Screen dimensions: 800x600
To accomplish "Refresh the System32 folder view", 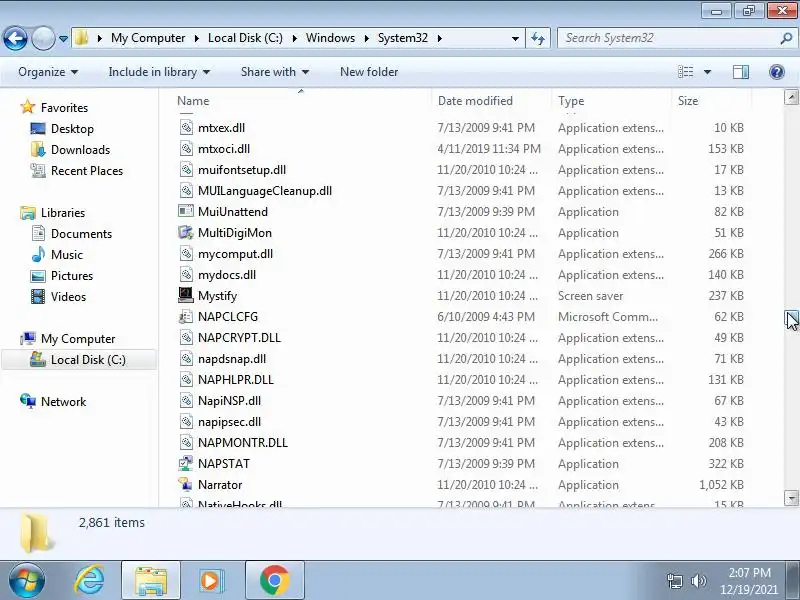I will [538, 38].
